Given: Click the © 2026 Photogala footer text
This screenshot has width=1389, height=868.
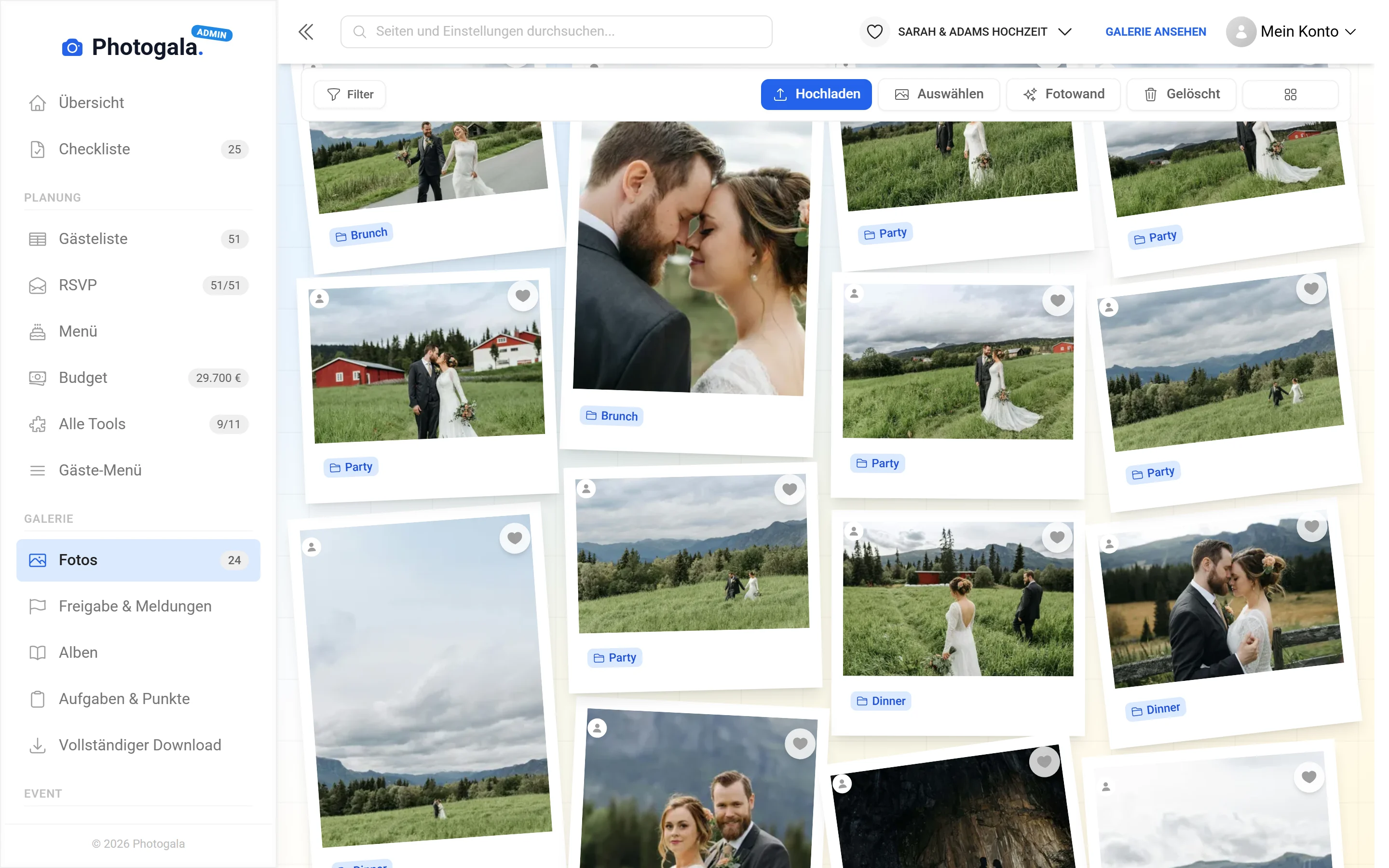Looking at the screenshot, I should 138,844.
